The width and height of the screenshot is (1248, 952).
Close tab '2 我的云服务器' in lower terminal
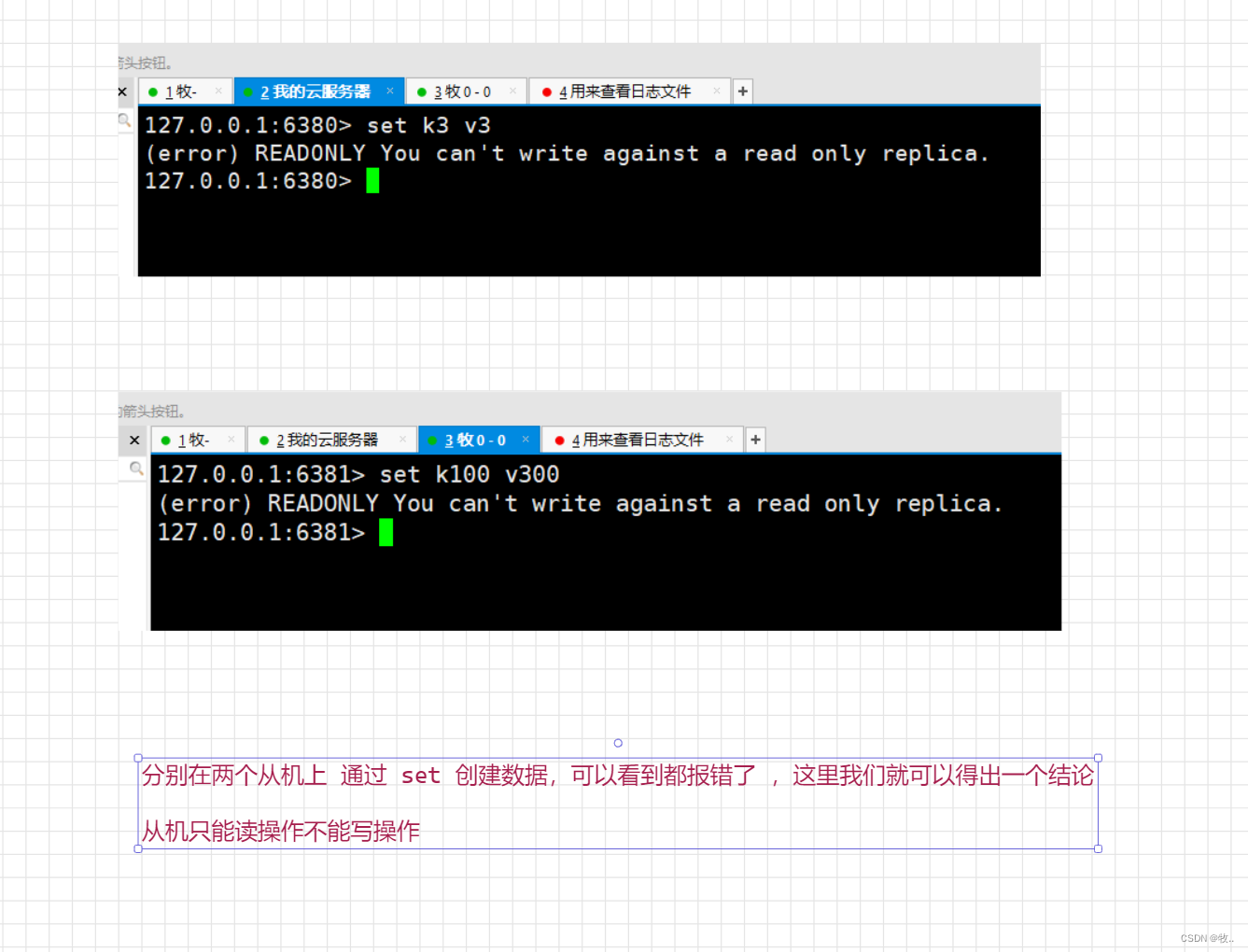(402, 439)
